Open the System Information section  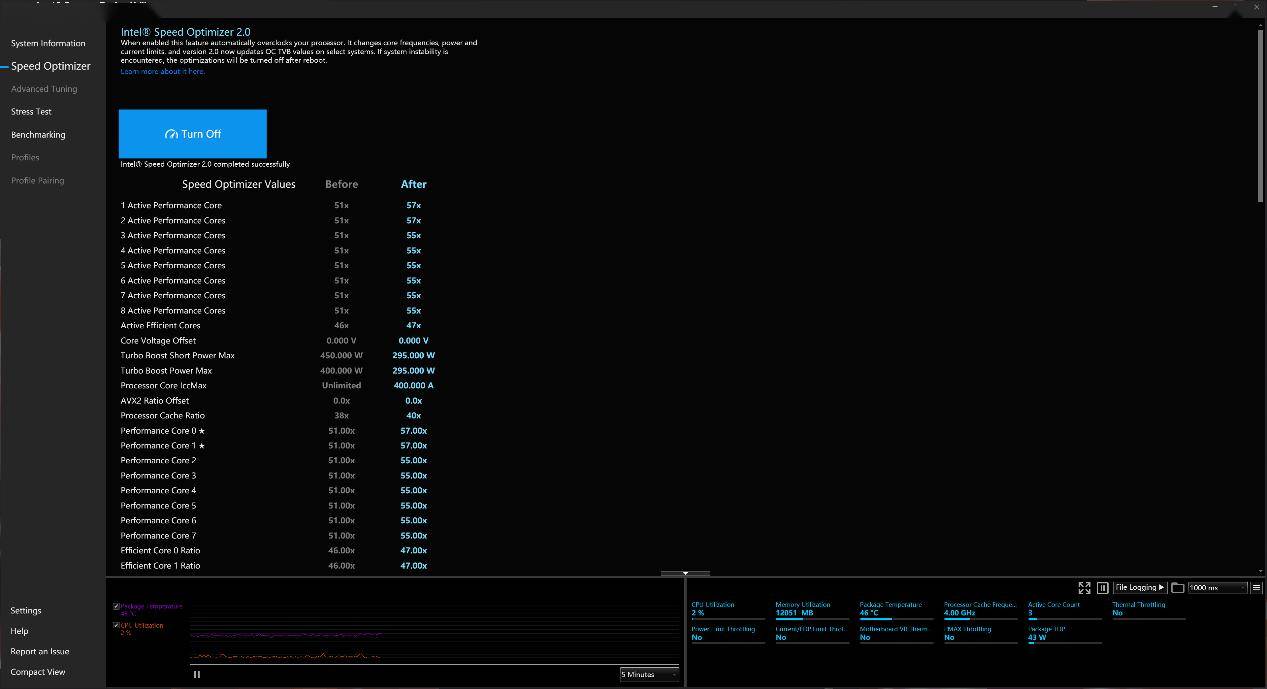48,43
